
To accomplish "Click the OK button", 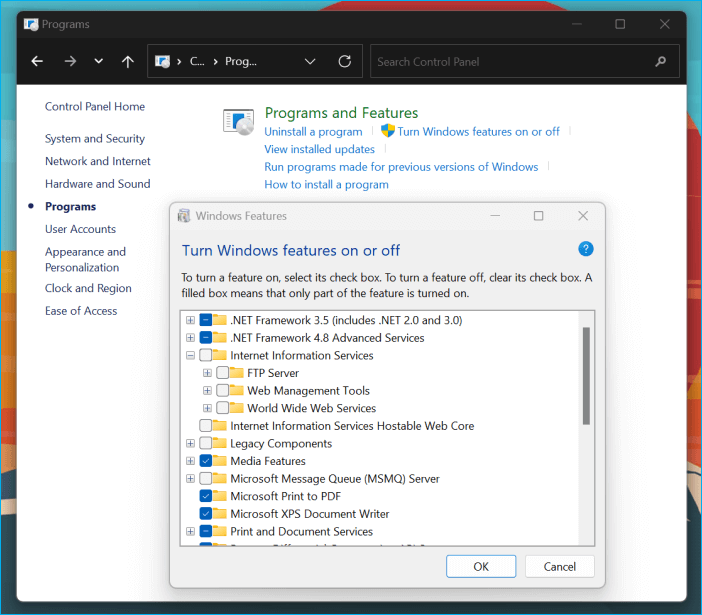I will 481,566.
